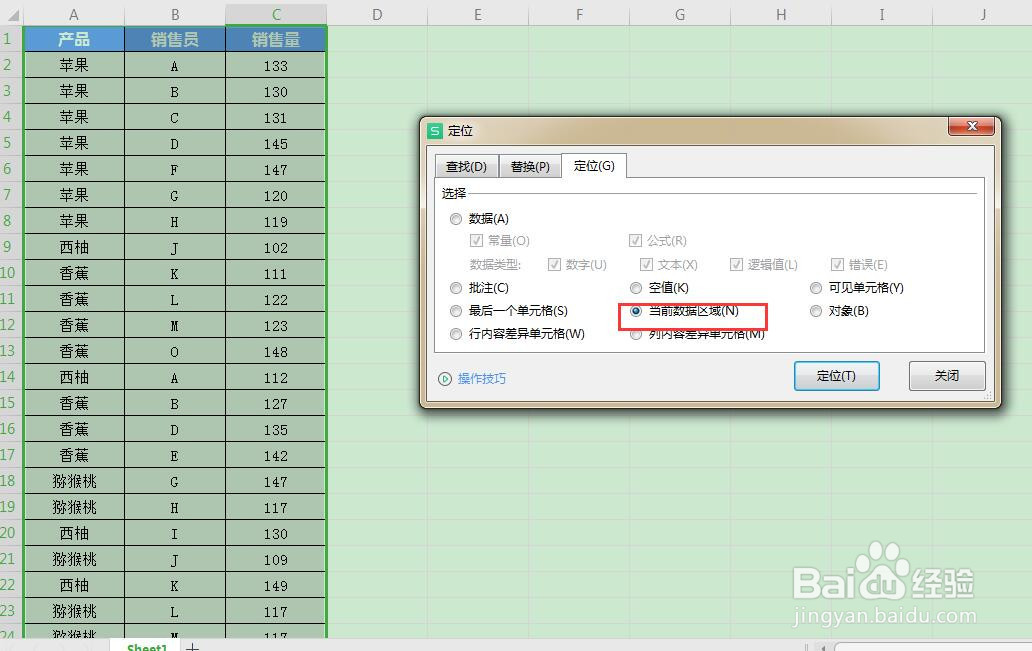
Task: Uncheck the 常量(O) checkbox
Action: (x=477, y=240)
